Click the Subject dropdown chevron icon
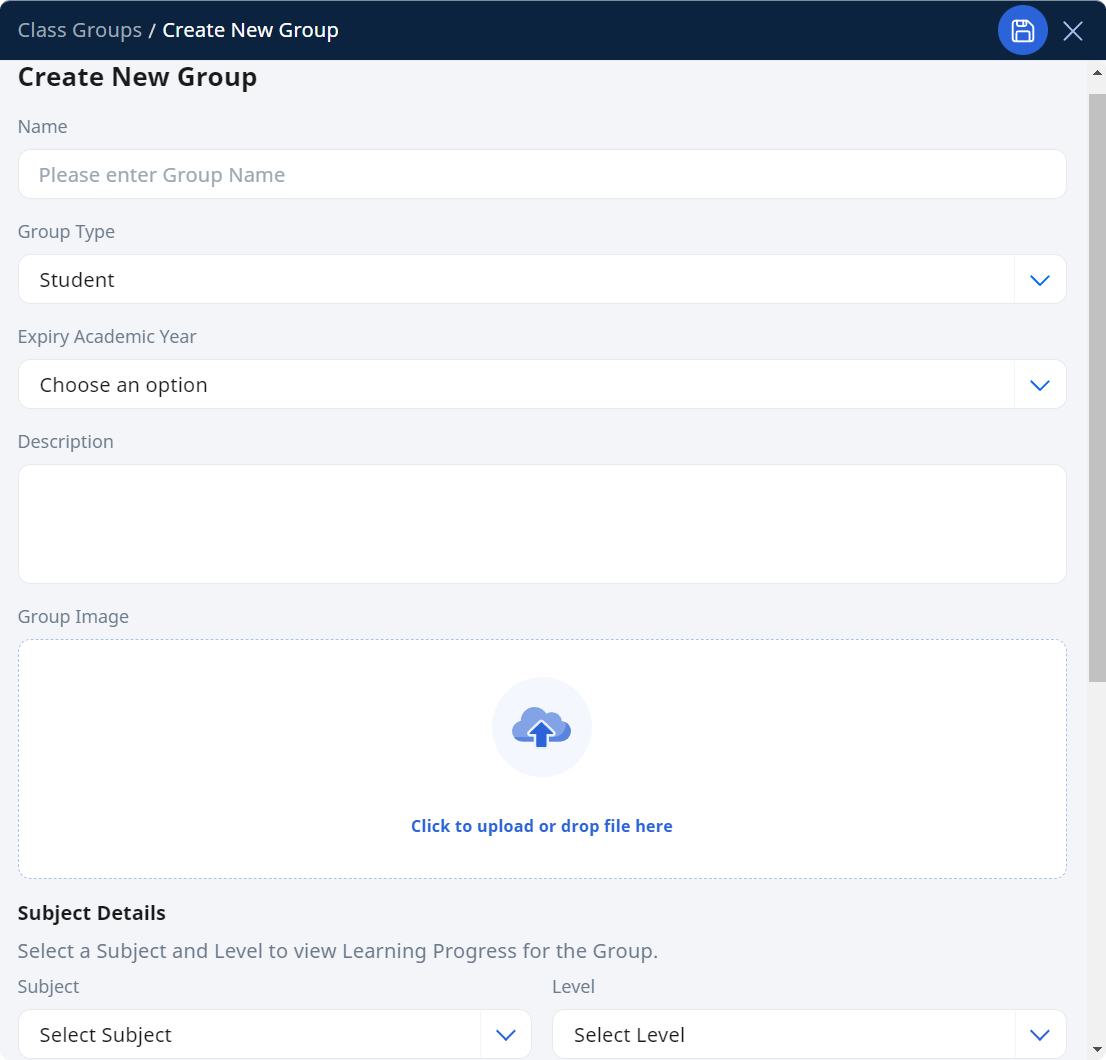Screen dimensions: 1106x1060 coord(506,1034)
